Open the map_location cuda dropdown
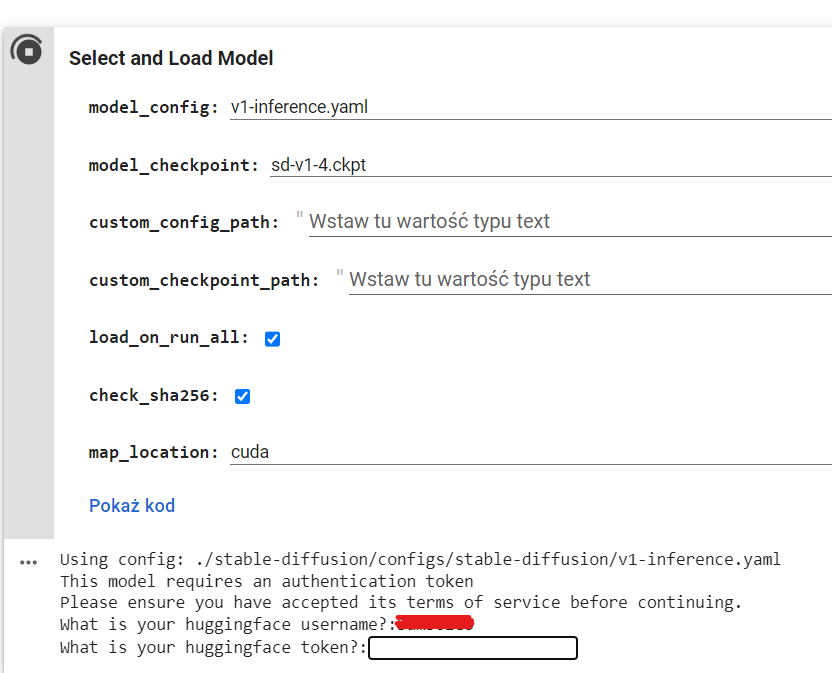The image size is (832, 673). [531, 452]
